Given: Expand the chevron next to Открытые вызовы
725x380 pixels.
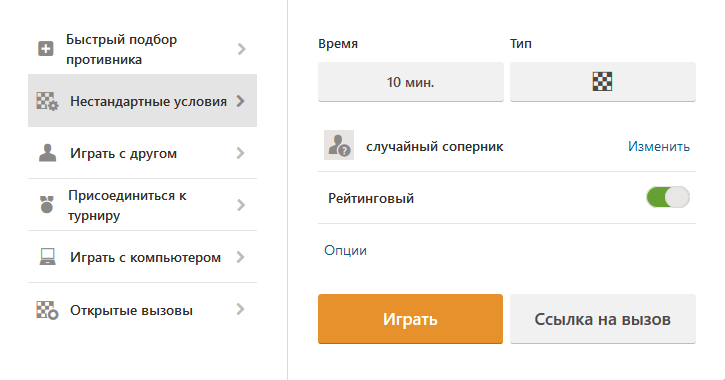Looking at the screenshot, I should click(240, 309).
